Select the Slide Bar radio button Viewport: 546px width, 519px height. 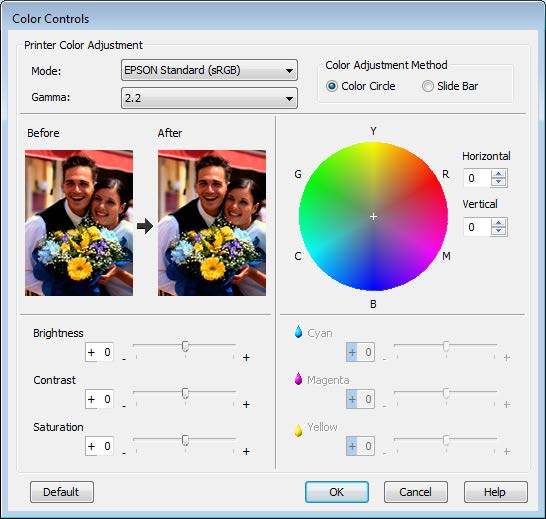point(428,86)
